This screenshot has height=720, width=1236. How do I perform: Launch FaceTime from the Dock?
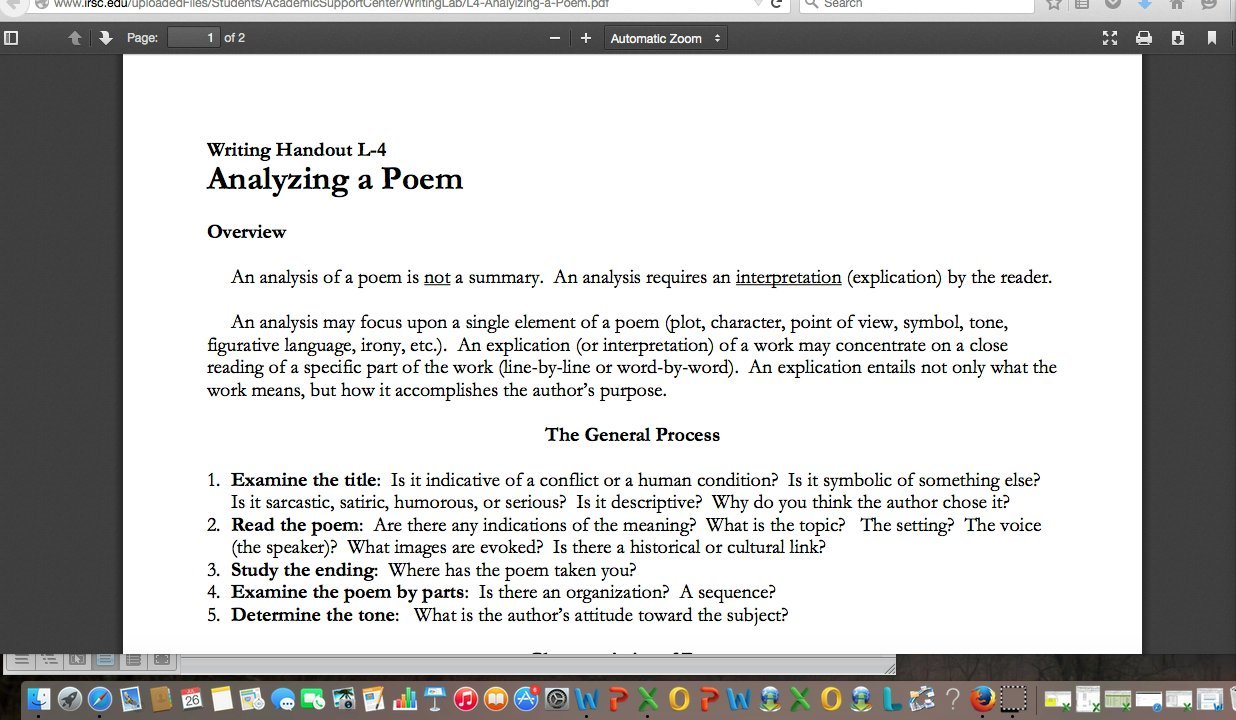click(x=314, y=699)
